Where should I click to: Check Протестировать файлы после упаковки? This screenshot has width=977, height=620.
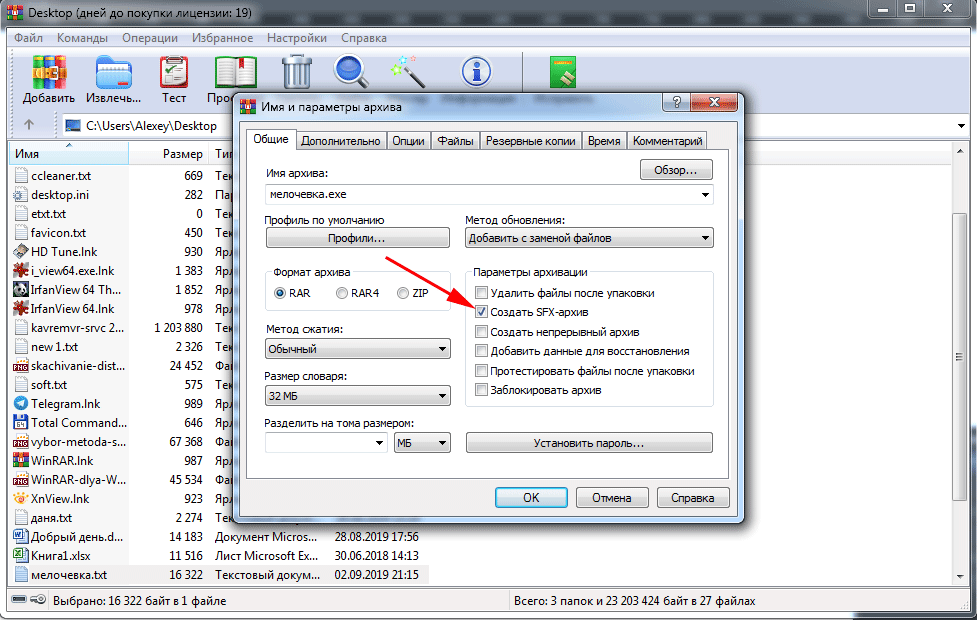point(481,371)
